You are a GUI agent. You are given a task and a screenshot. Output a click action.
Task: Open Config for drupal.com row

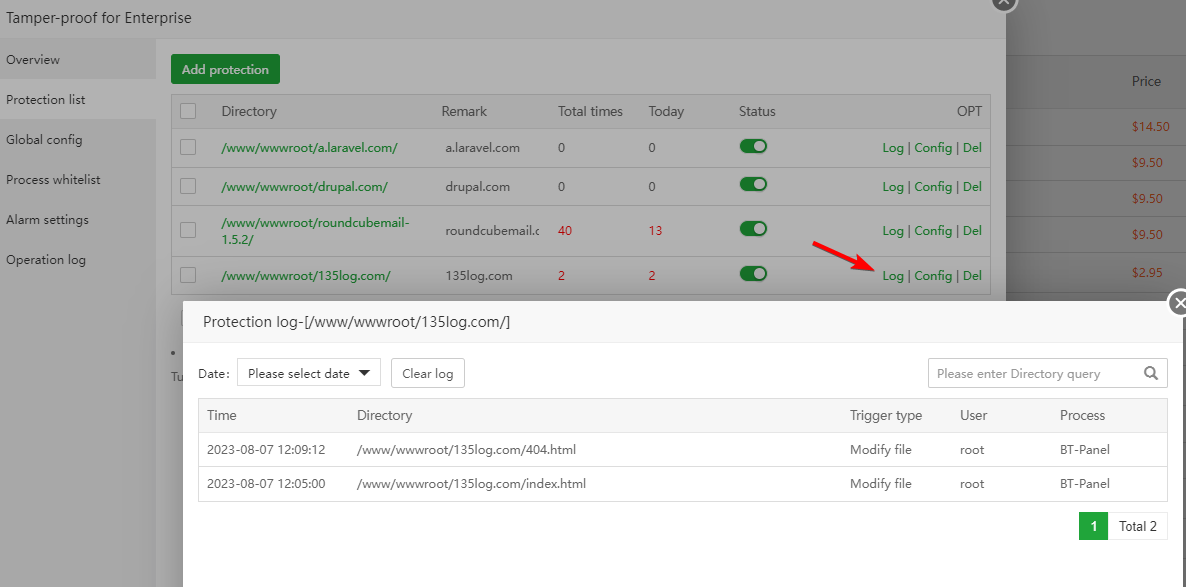click(933, 187)
